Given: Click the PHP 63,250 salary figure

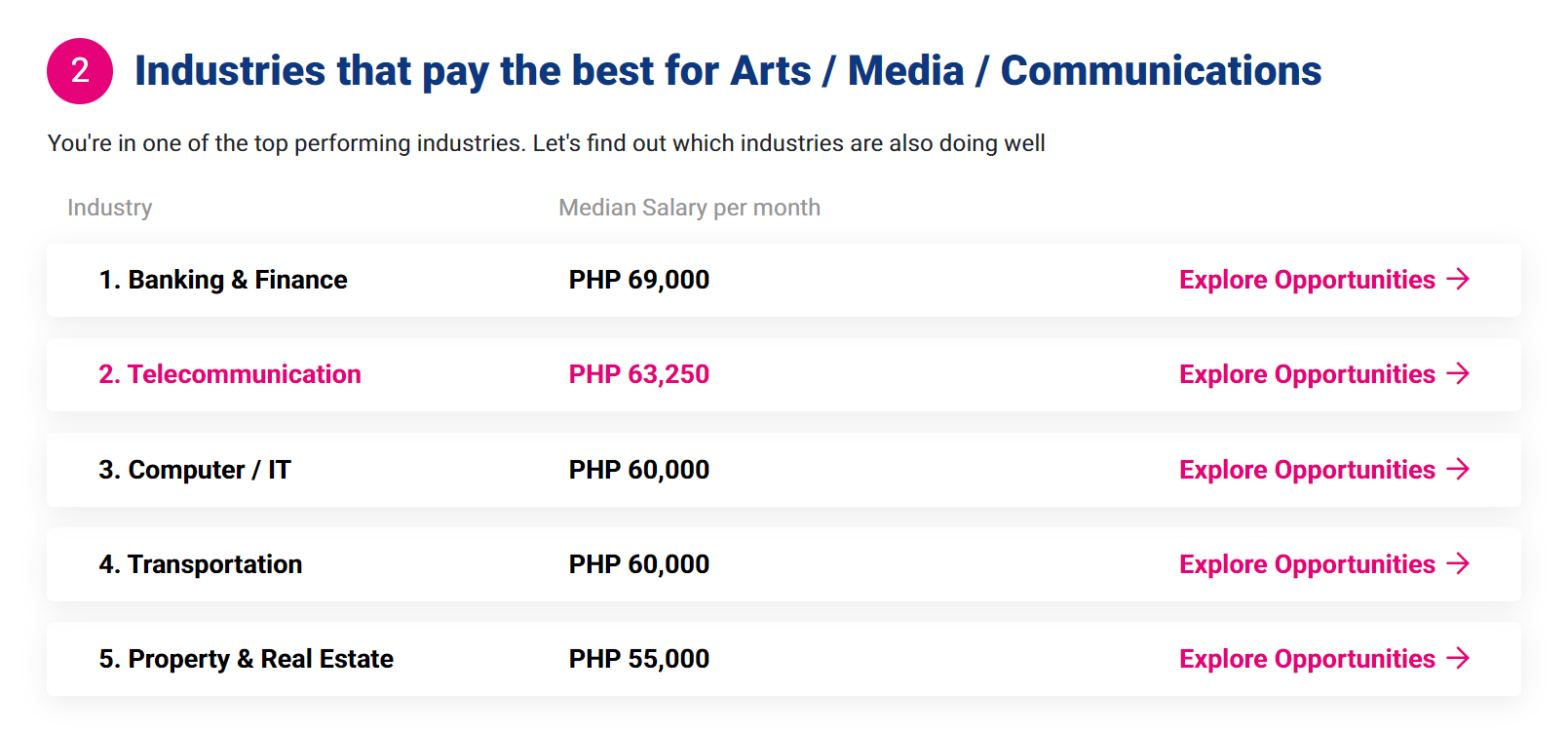Looking at the screenshot, I should pyautogui.click(x=639, y=374).
